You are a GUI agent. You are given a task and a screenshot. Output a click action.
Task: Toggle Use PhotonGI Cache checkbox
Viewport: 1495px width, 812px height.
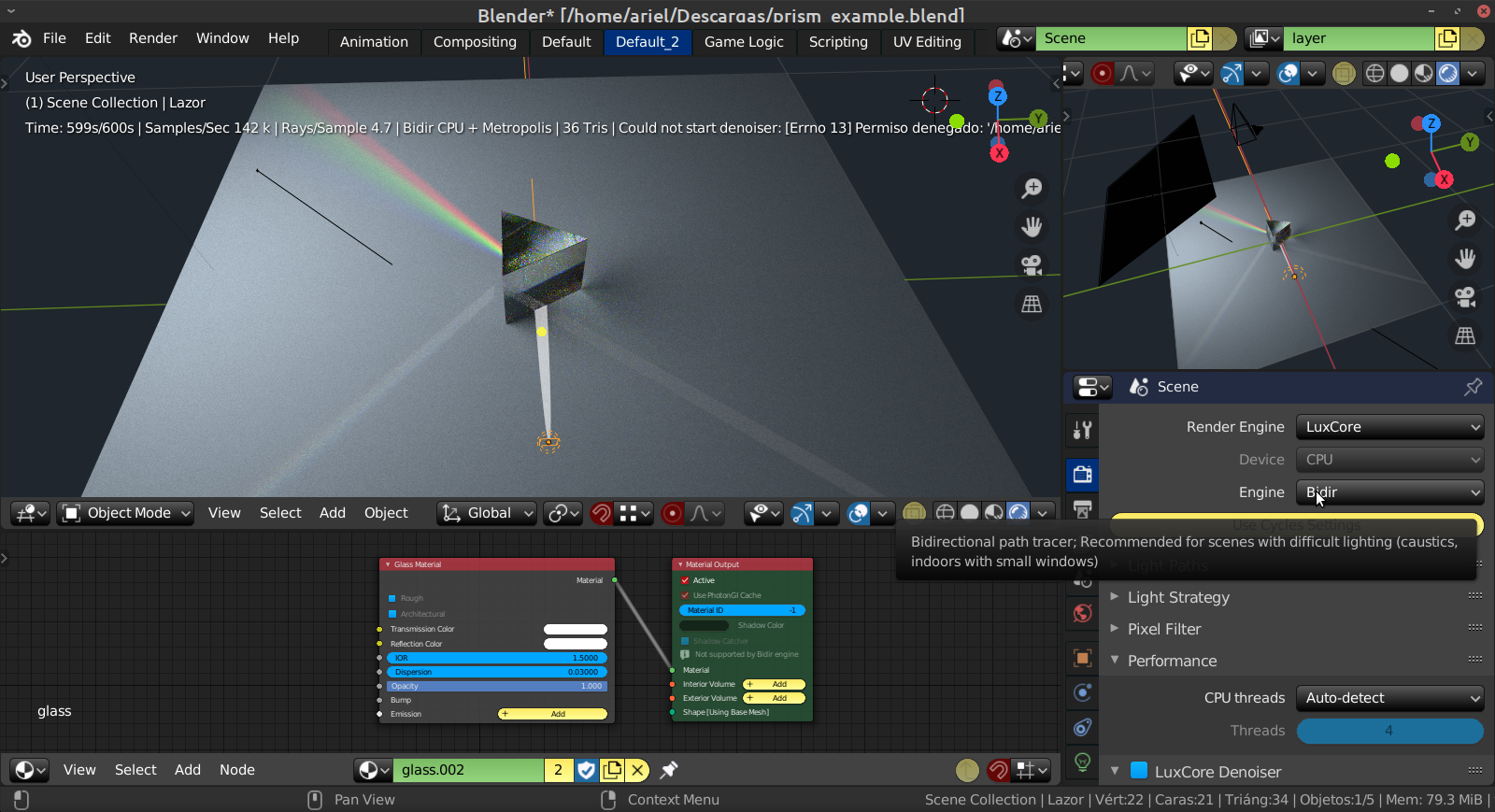[685, 595]
